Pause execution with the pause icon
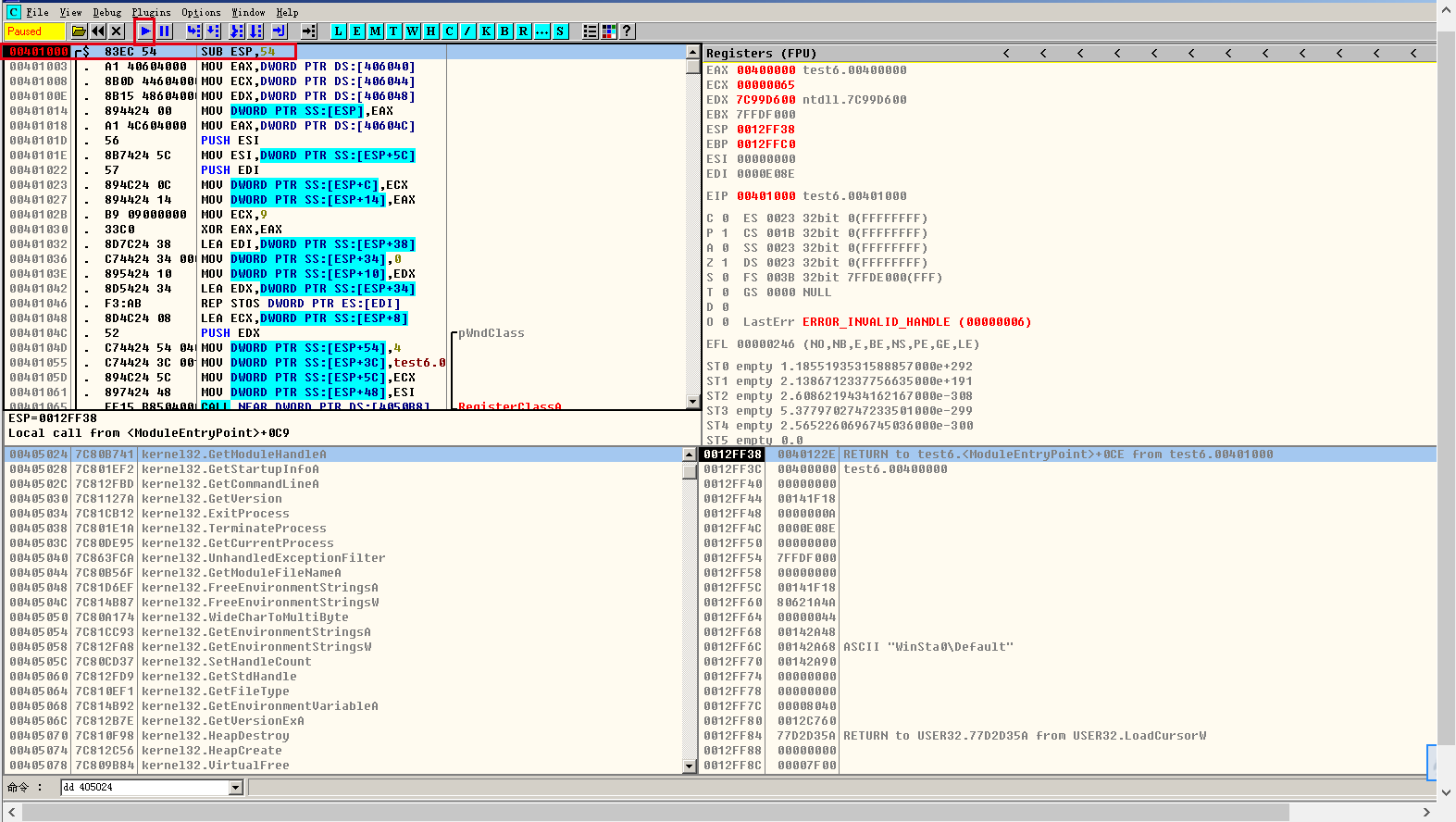Image resolution: width=1456 pixels, height=822 pixels. pyautogui.click(x=164, y=31)
